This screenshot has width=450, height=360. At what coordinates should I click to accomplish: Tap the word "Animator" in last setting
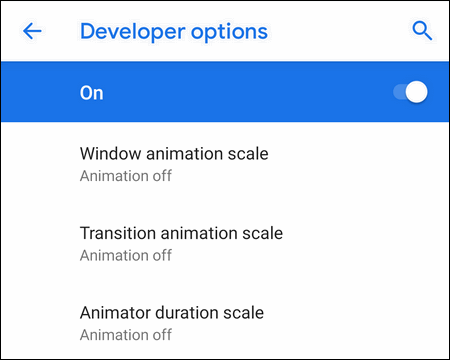[x=115, y=313]
